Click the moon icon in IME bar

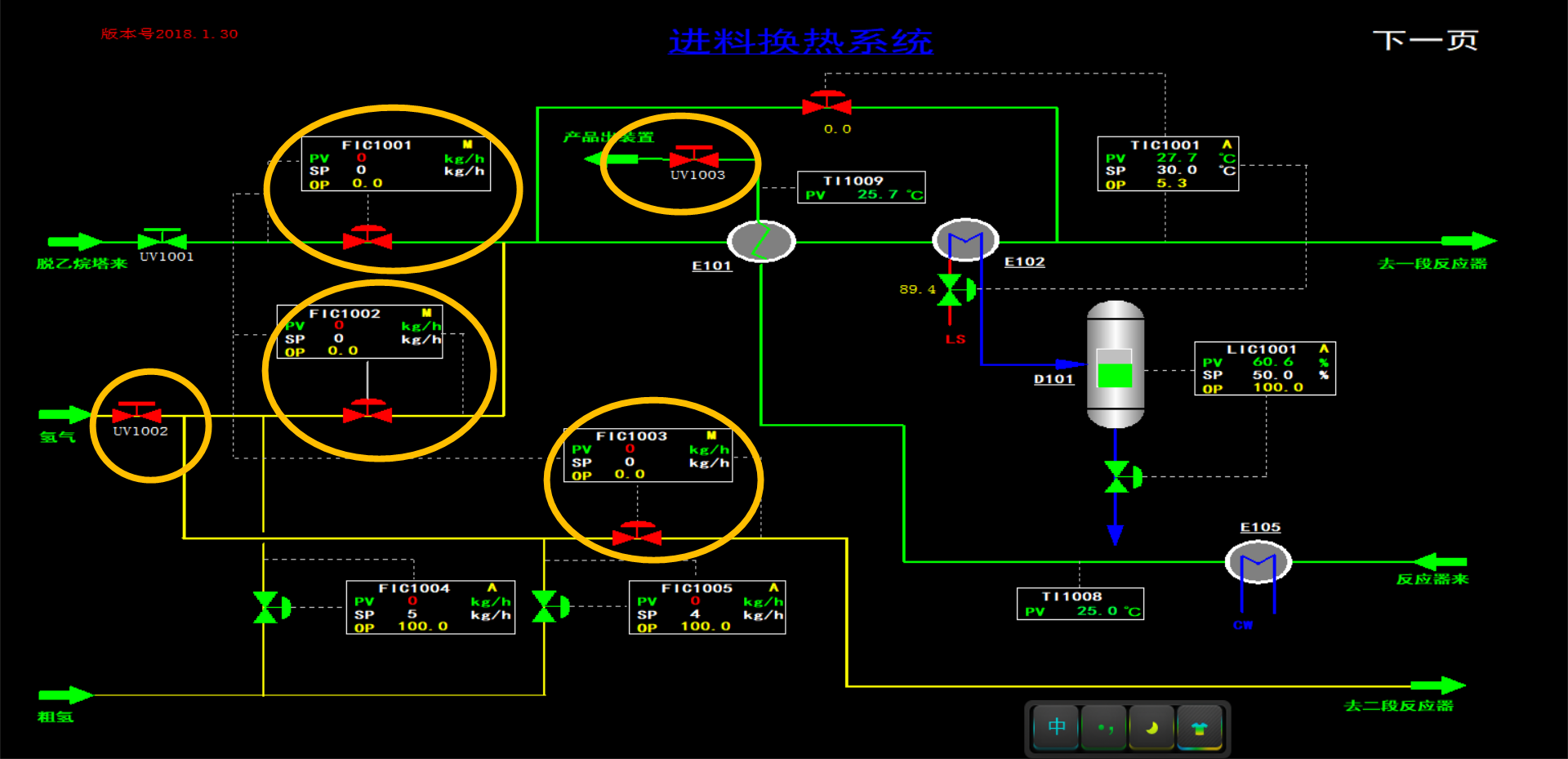(x=1151, y=727)
